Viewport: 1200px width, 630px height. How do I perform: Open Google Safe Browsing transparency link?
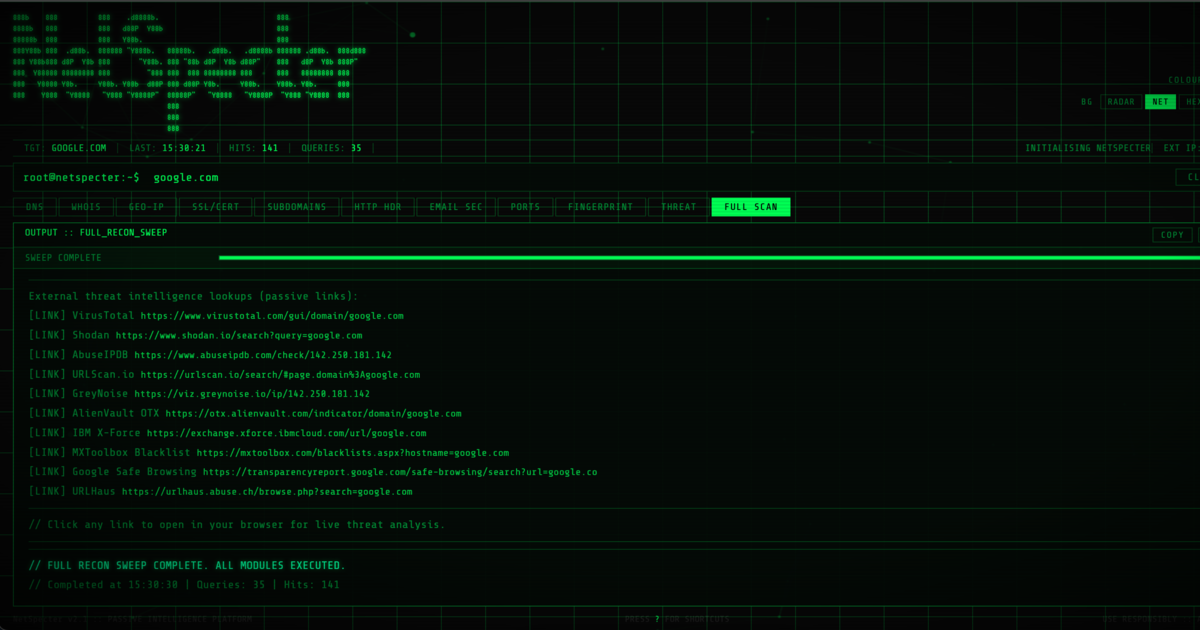[x=400, y=472]
